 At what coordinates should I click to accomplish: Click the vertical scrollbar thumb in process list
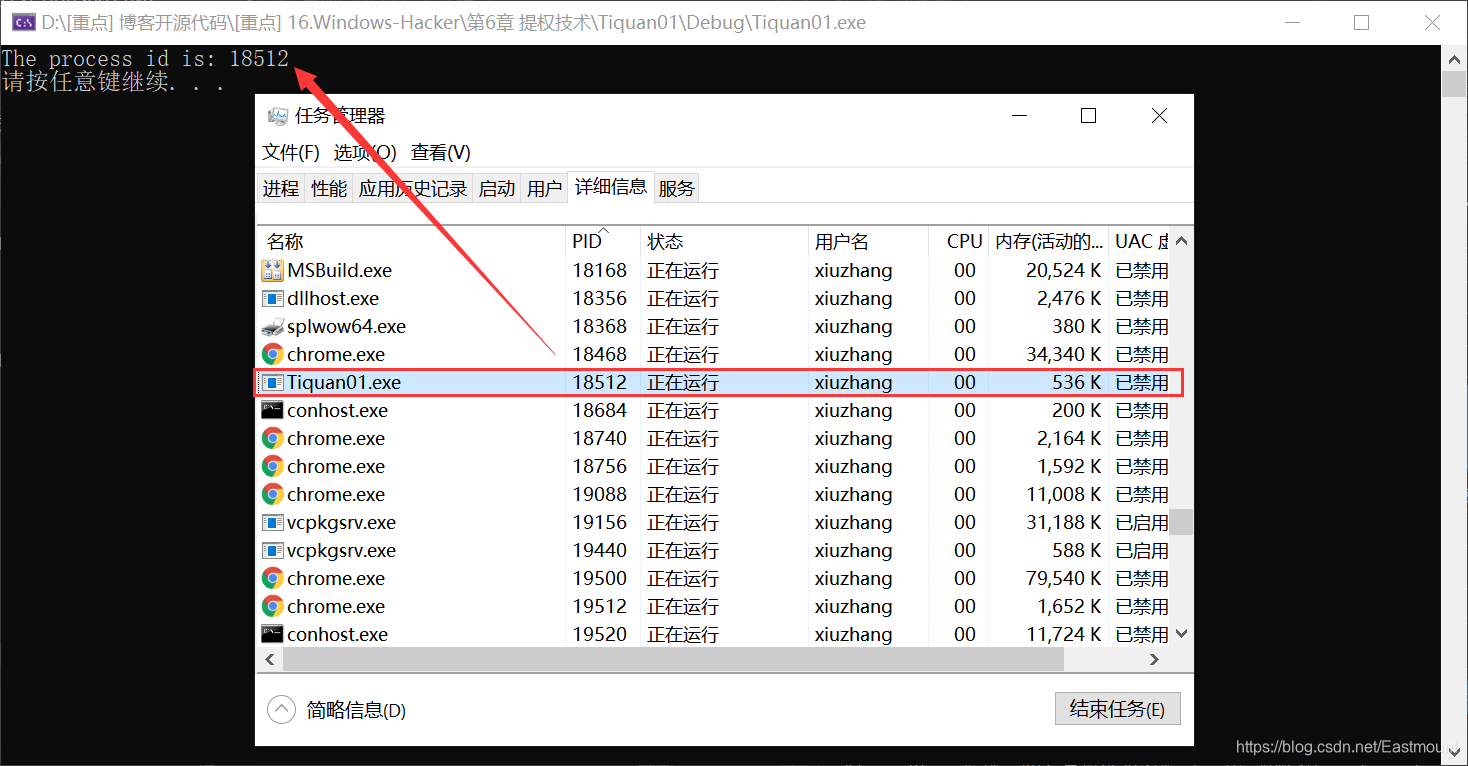1182,522
